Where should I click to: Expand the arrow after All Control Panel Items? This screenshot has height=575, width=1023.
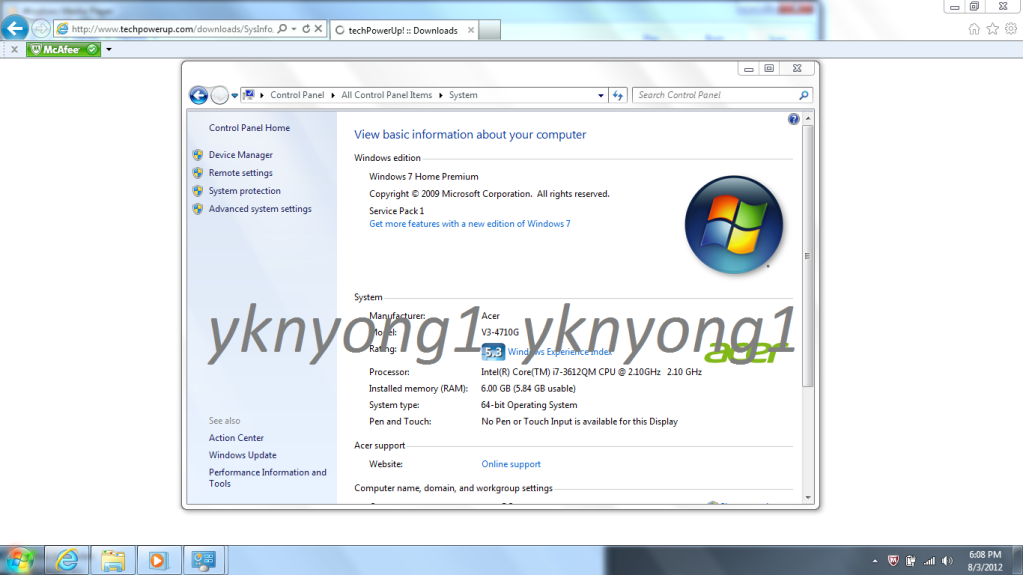point(440,95)
